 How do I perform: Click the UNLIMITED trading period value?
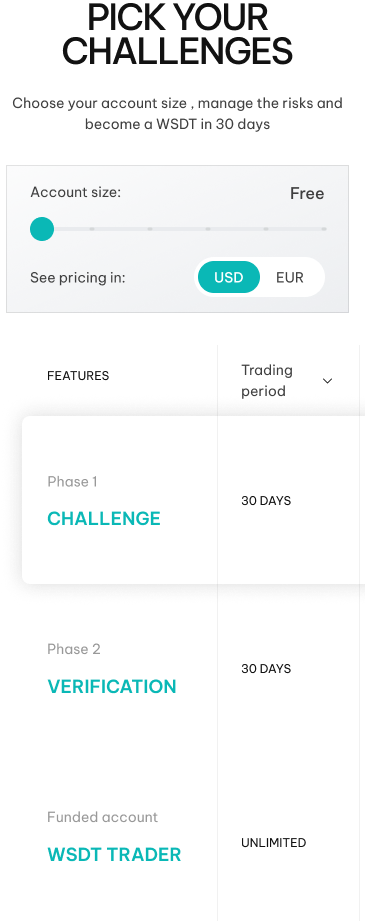[x=273, y=843]
